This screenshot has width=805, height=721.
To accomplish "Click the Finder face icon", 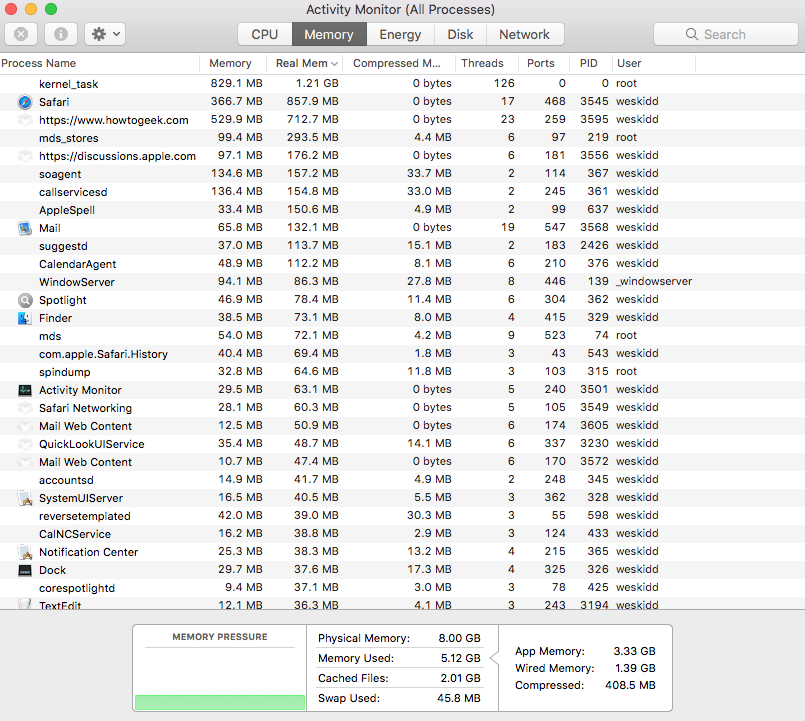I will point(25,318).
